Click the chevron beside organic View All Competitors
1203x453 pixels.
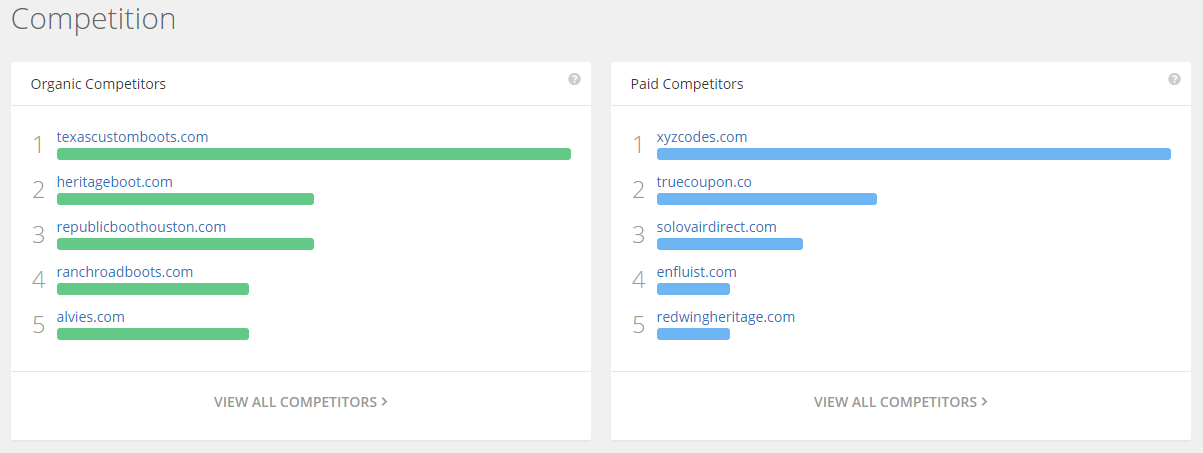click(385, 402)
